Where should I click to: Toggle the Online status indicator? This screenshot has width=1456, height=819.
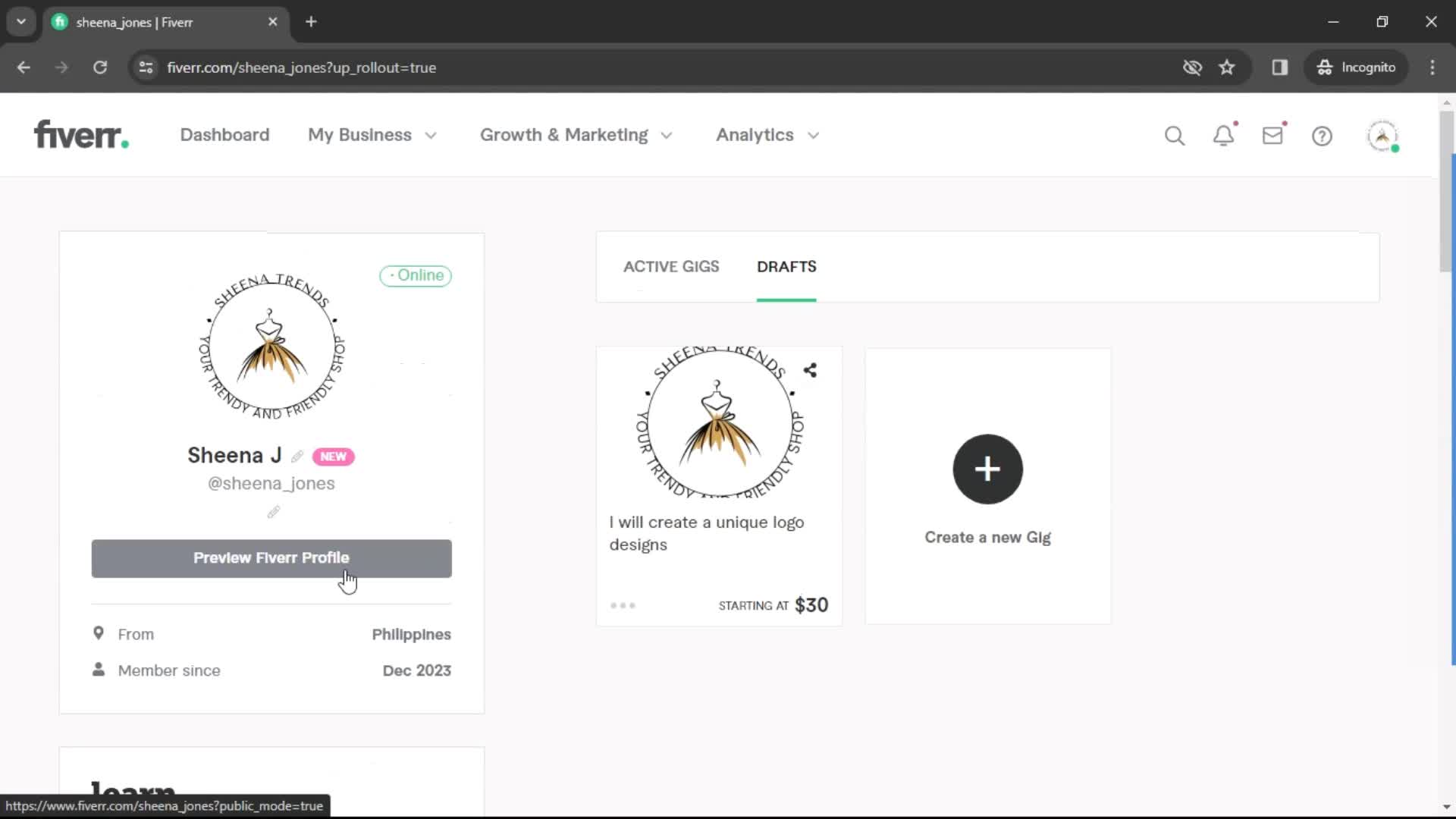pyautogui.click(x=415, y=275)
